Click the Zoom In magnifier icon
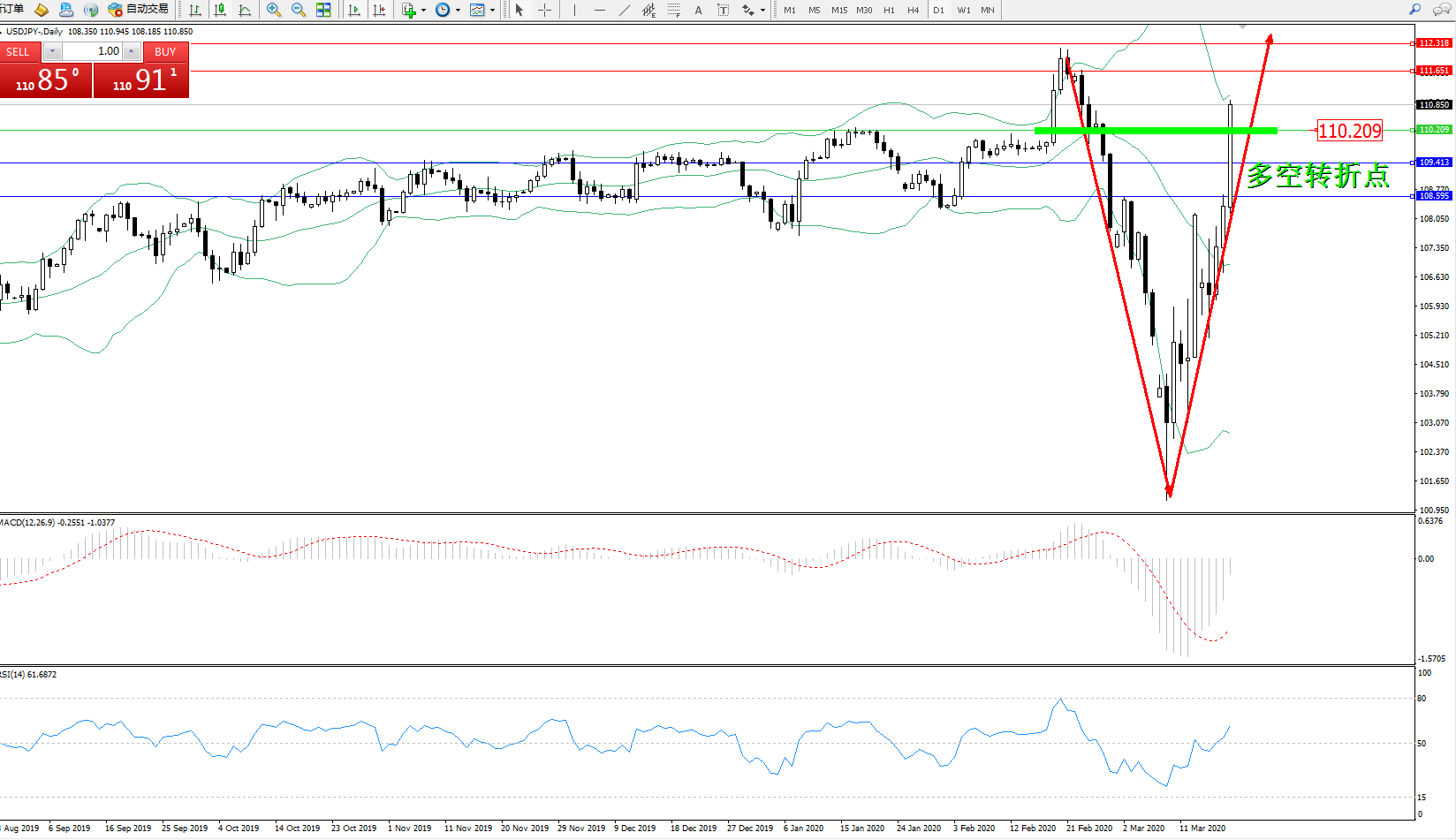The width and height of the screenshot is (1456, 840). [x=273, y=10]
